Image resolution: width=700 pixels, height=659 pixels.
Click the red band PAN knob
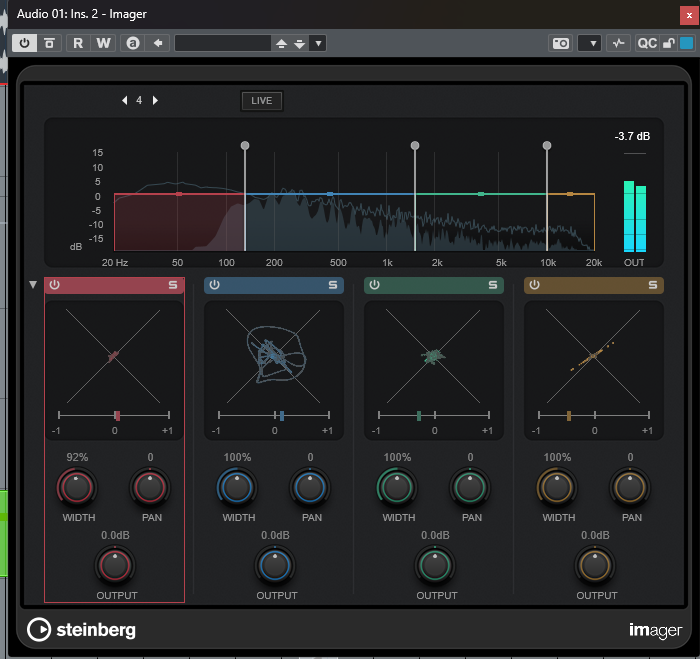[x=150, y=487]
